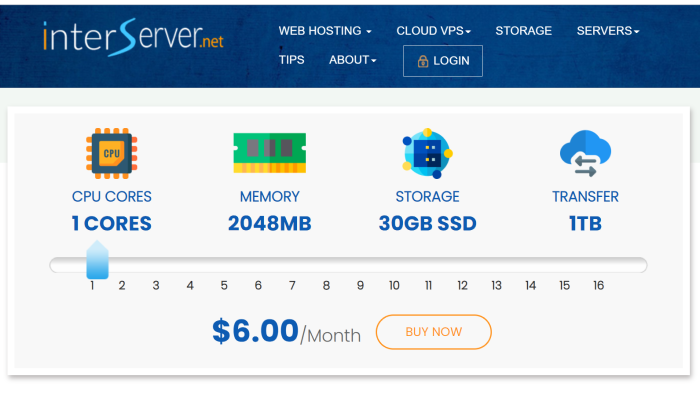Expand the About dropdown menu
Viewport: 700px width, 420px height.
353,60
